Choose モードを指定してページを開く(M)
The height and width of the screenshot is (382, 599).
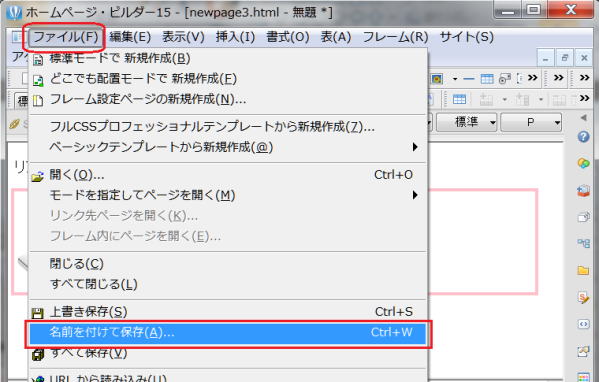click(x=228, y=195)
